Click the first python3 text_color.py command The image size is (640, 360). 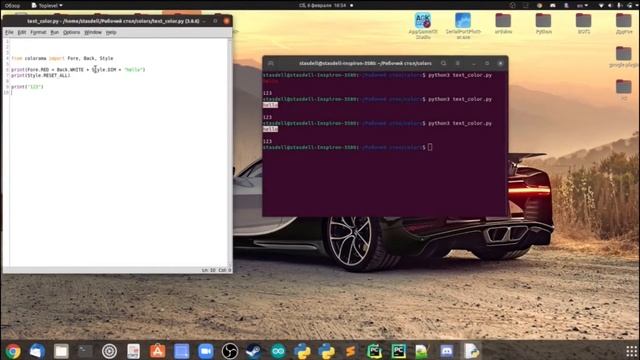point(460,76)
